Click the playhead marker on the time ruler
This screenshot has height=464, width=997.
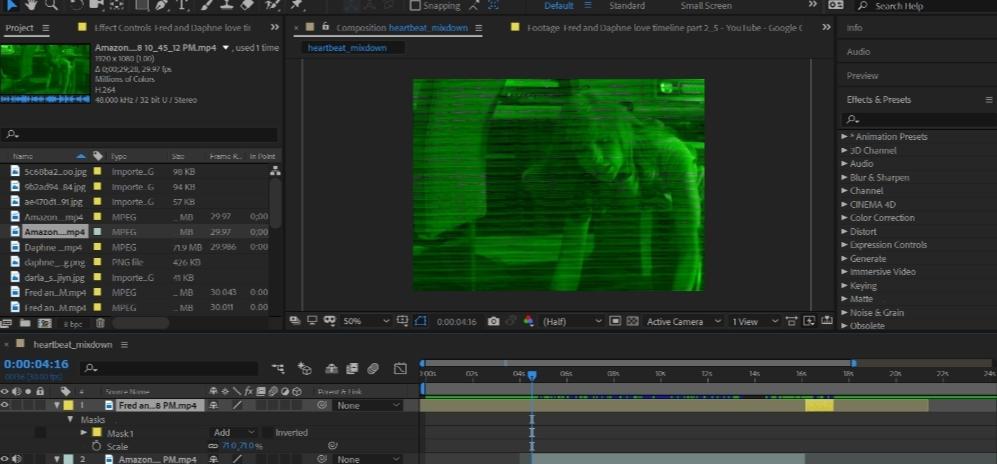pos(532,376)
